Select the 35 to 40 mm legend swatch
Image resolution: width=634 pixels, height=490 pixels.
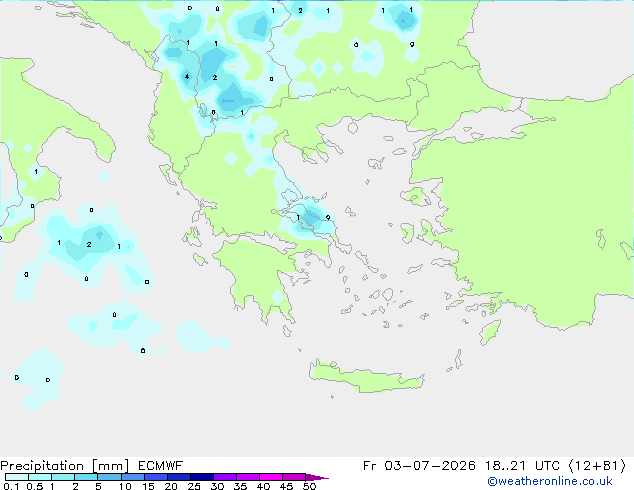(247, 477)
